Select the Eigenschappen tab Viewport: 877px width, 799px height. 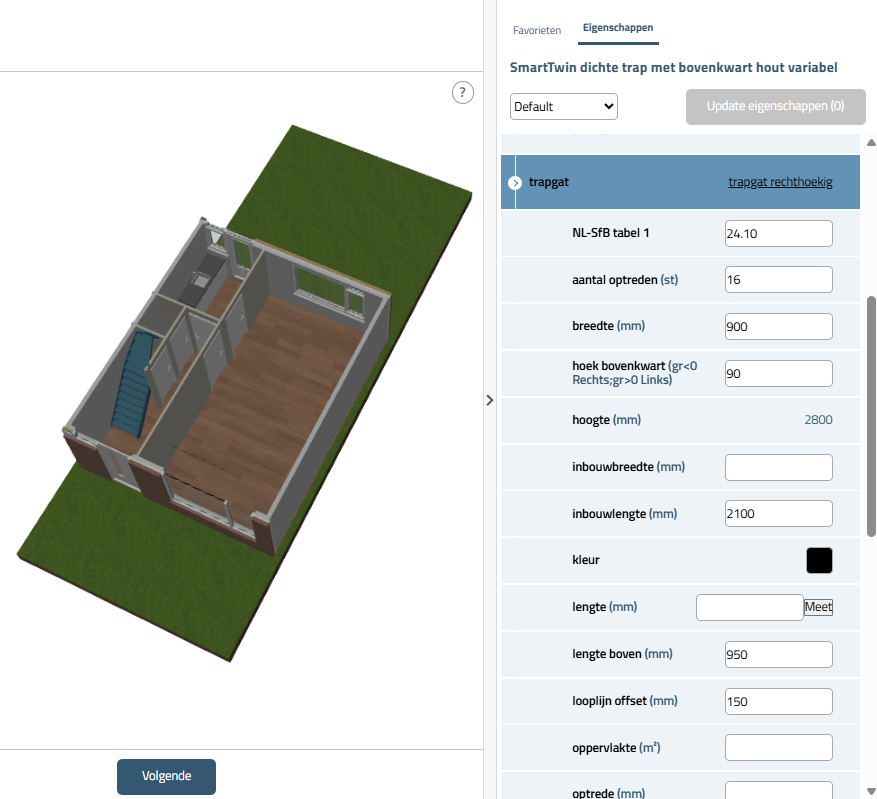618,29
